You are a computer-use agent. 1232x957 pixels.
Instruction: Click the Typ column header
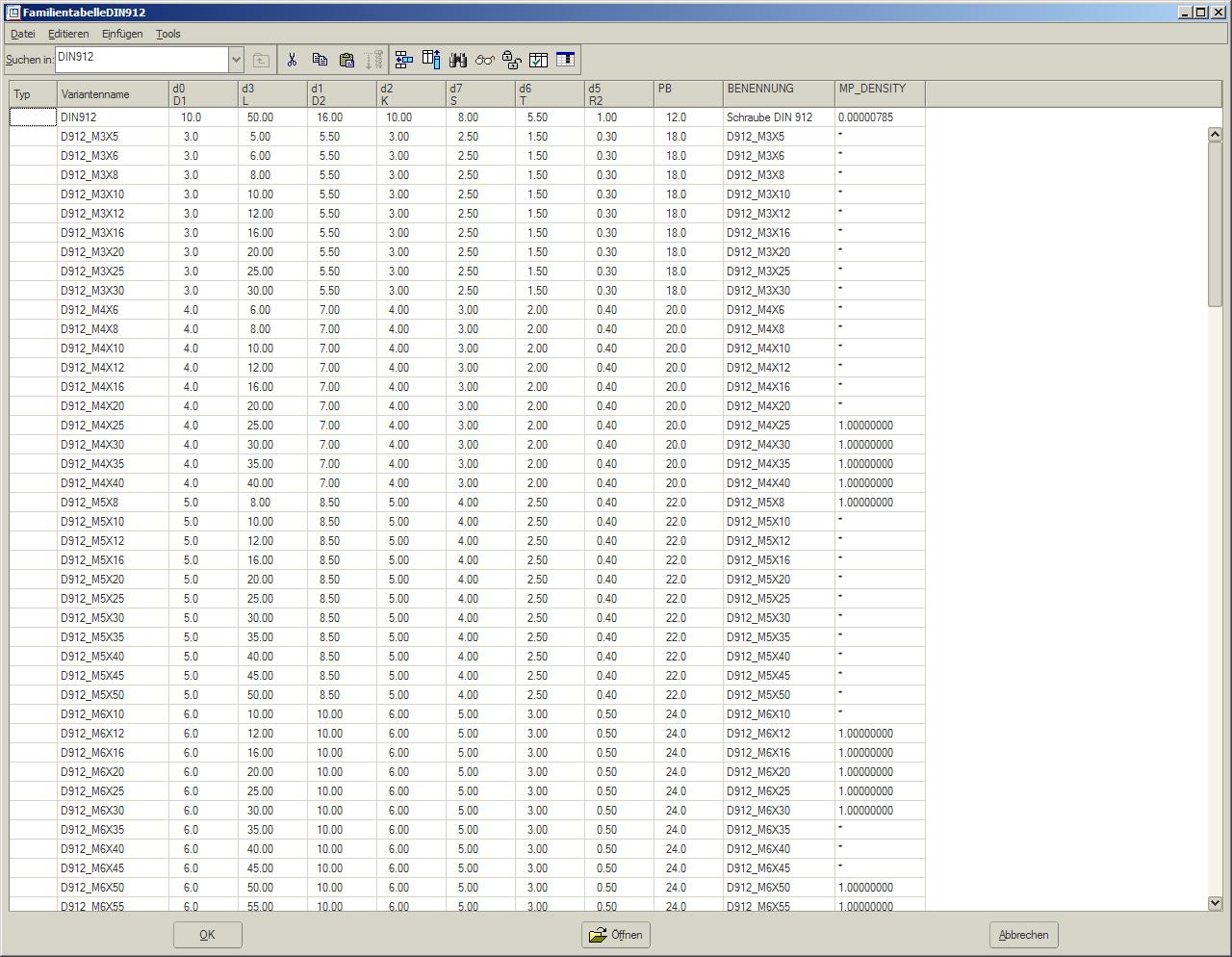33,94
